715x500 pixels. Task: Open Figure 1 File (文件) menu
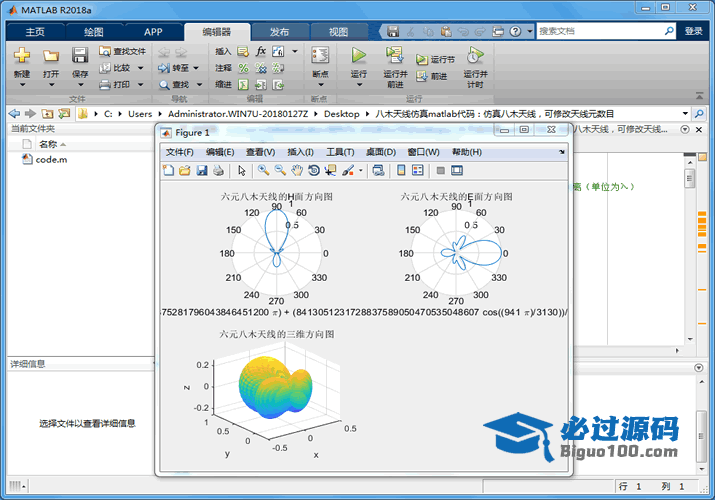pos(180,152)
